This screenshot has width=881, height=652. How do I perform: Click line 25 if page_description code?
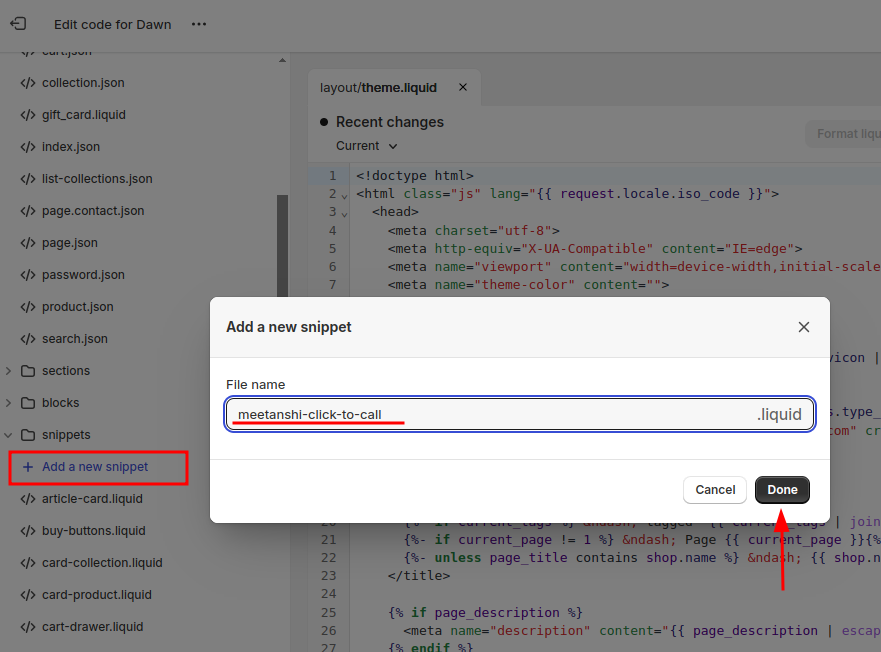pos(485,612)
